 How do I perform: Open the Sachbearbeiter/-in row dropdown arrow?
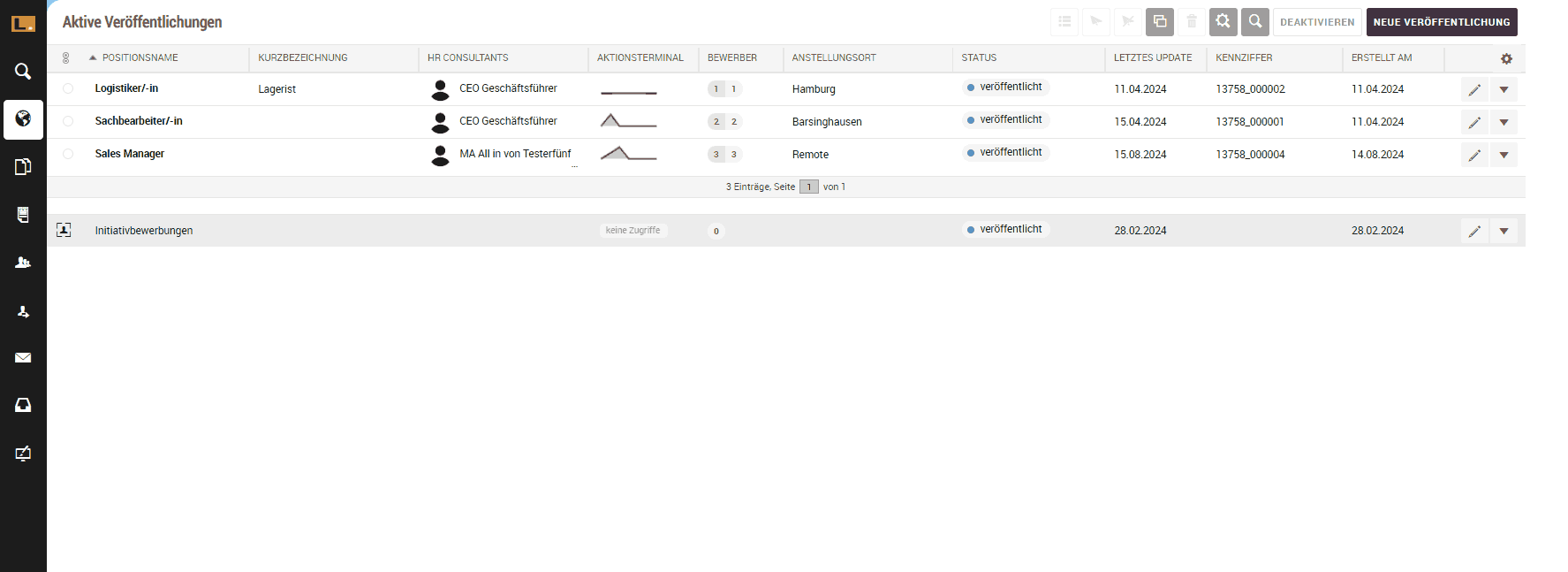tap(1504, 122)
